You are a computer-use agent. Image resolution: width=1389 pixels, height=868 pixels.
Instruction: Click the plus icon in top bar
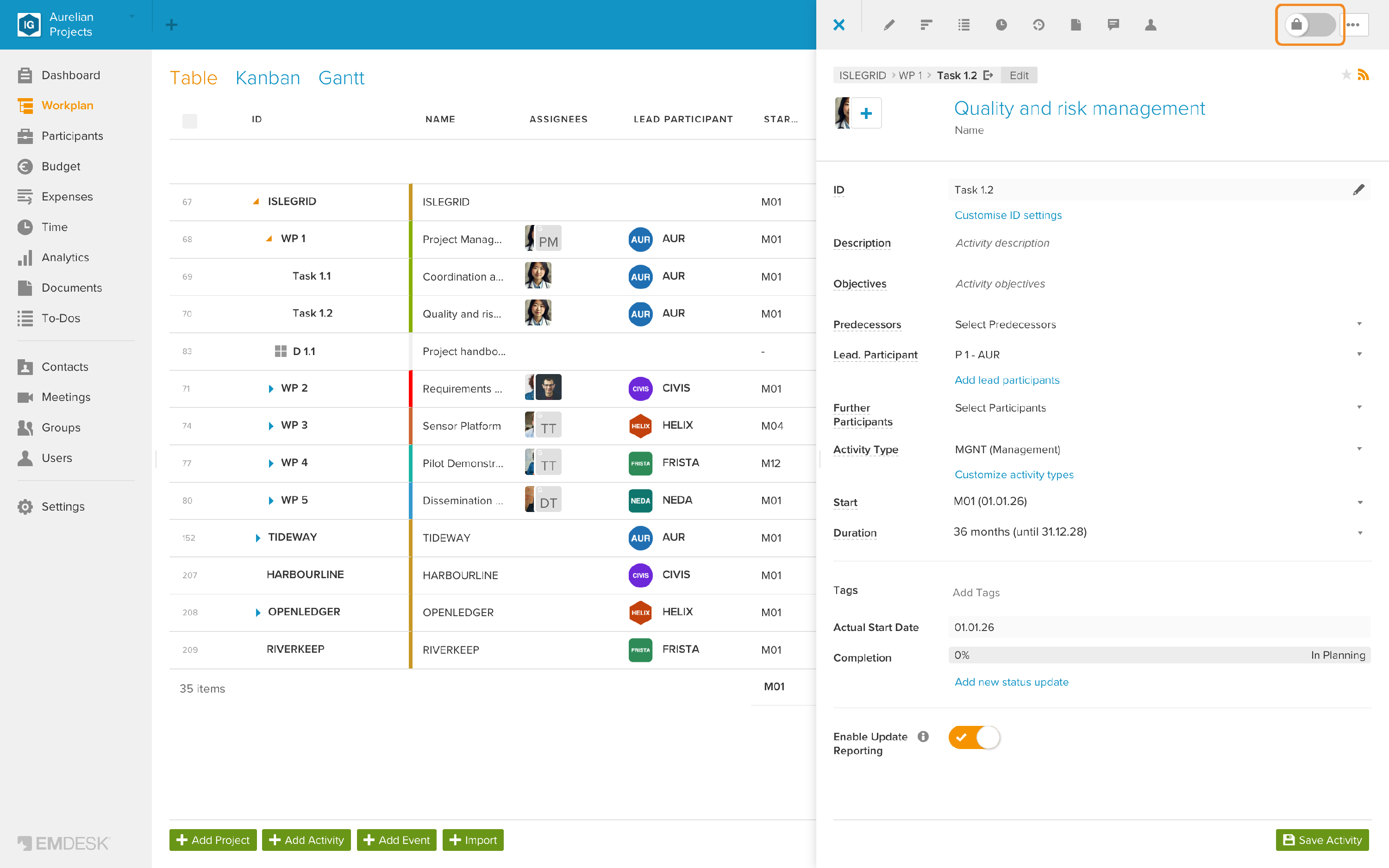[171, 25]
